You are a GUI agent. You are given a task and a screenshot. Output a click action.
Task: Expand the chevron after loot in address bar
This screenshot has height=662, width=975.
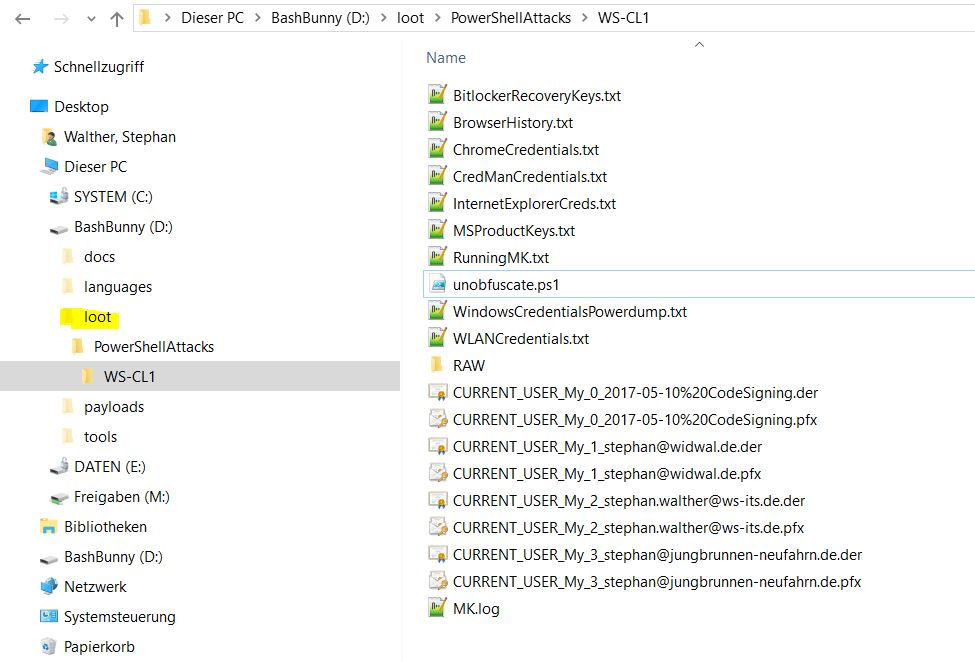[x=438, y=19]
